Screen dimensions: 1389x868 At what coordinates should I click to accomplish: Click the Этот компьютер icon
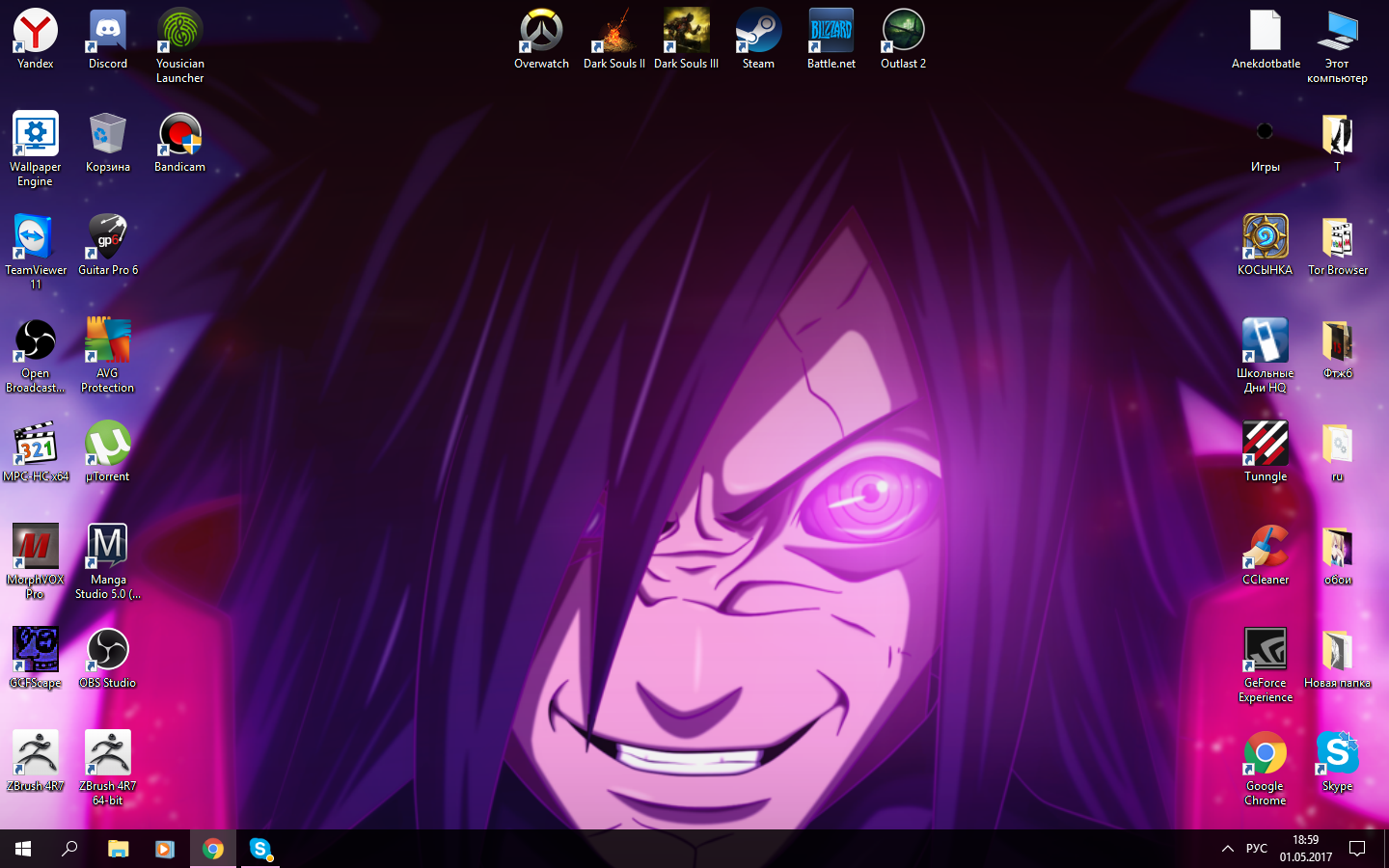(x=1338, y=46)
